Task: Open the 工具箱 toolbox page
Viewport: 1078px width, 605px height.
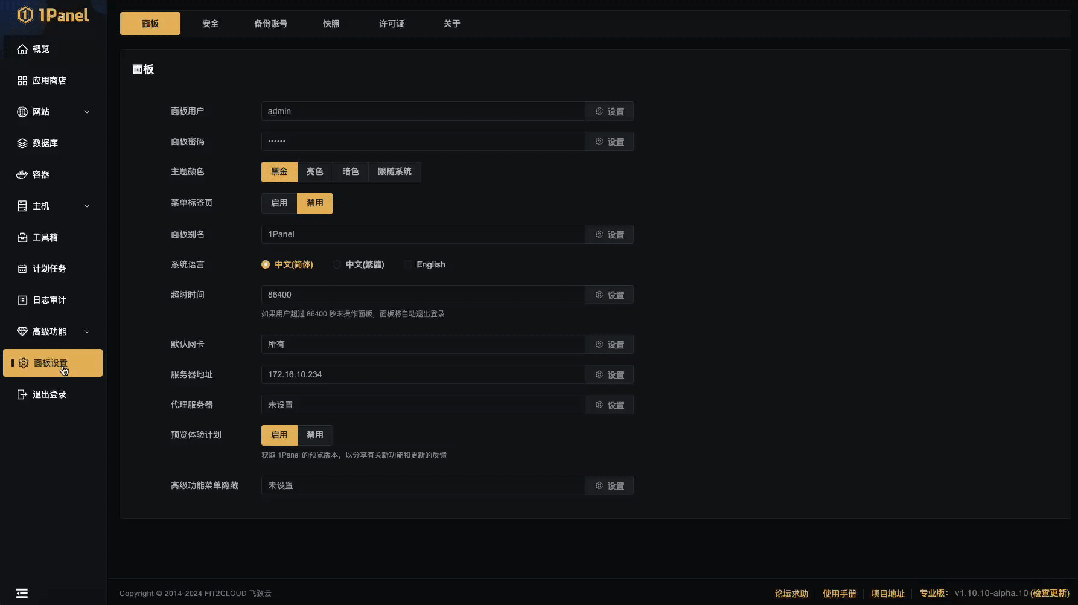Action: coord(41,236)
